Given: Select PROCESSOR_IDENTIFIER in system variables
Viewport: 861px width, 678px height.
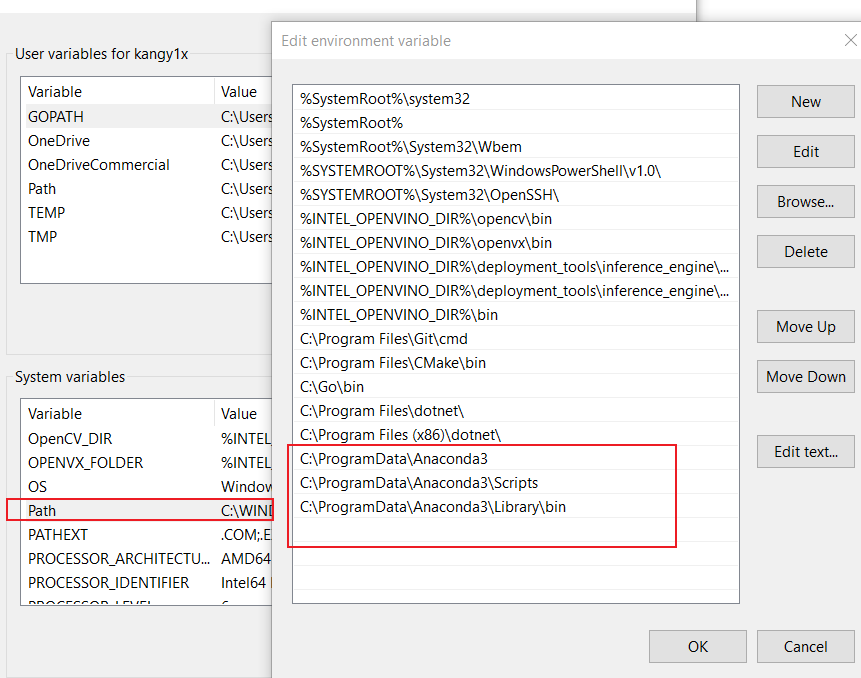Looking at the screenshot, I should (147, 582).
